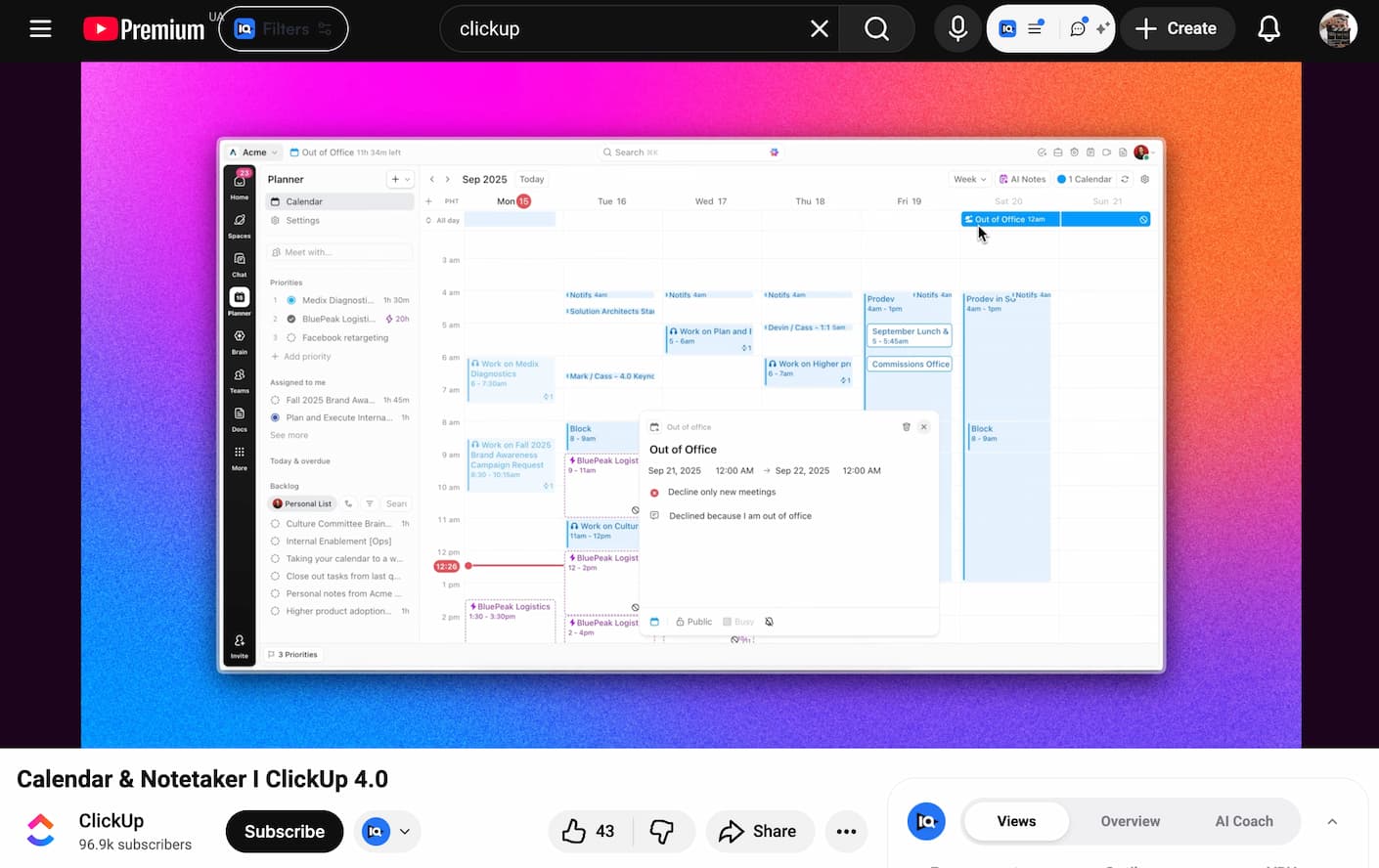
Task: Expand See more under Assigned to me
Action: tap(289, 435)
